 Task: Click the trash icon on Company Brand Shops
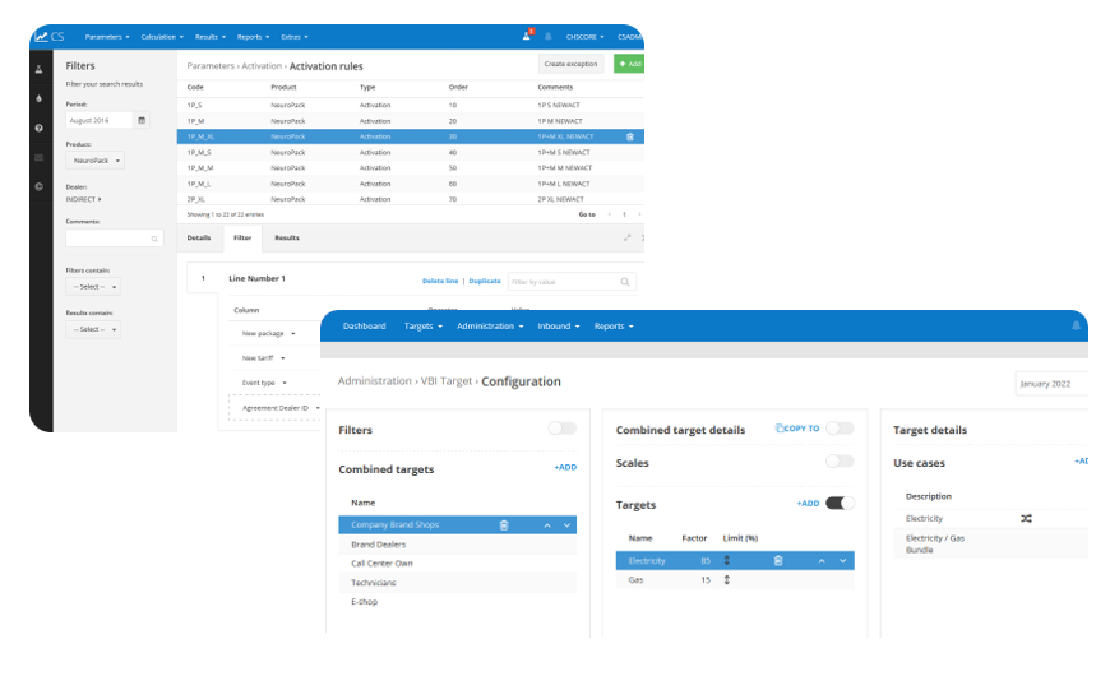[504, 525]
